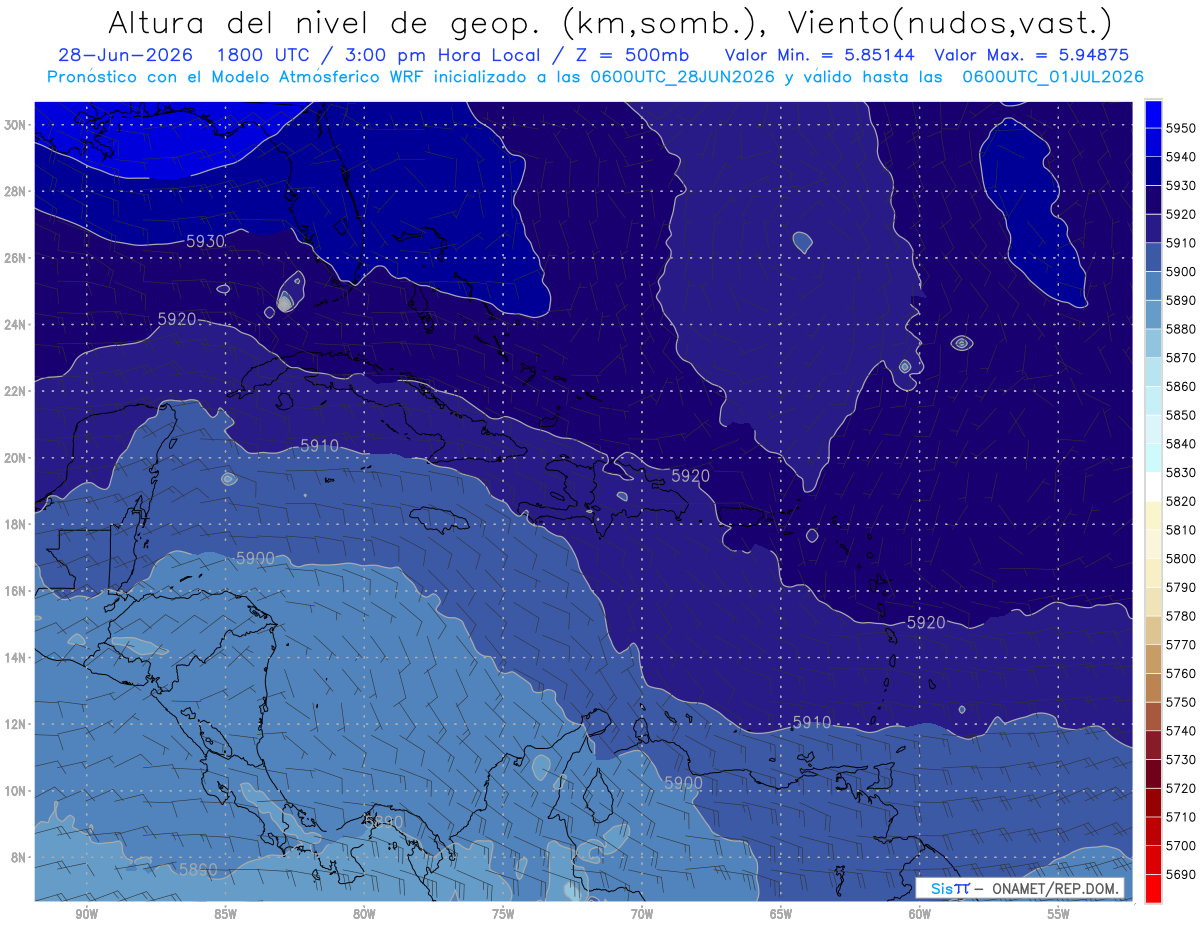Click the 18N latitude axis label

[15, 524]
